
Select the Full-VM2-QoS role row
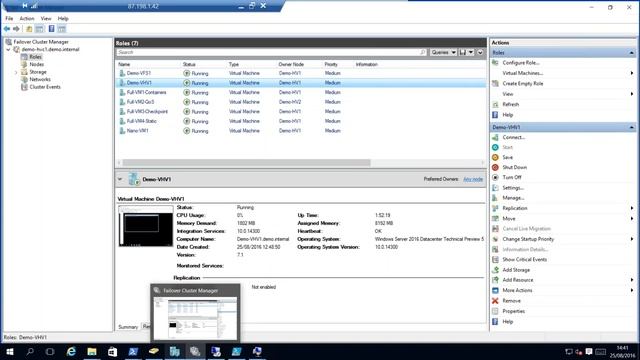tap(301, 102)
